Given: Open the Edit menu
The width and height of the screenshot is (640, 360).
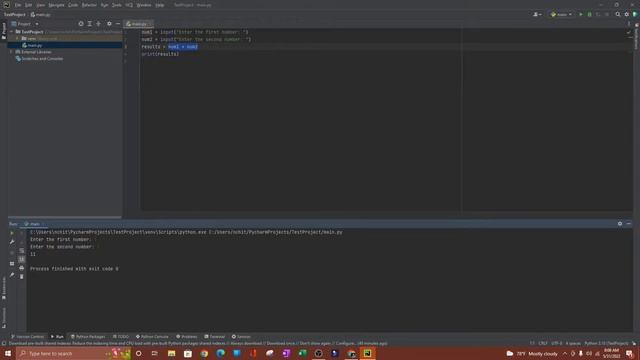Looking at the screenshot, I should (28, 5).
